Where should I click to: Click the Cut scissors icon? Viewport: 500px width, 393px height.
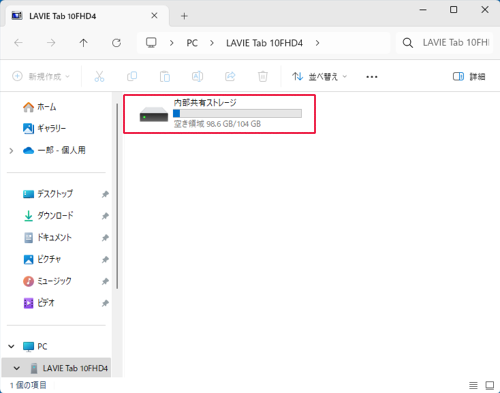coord(99,77)
